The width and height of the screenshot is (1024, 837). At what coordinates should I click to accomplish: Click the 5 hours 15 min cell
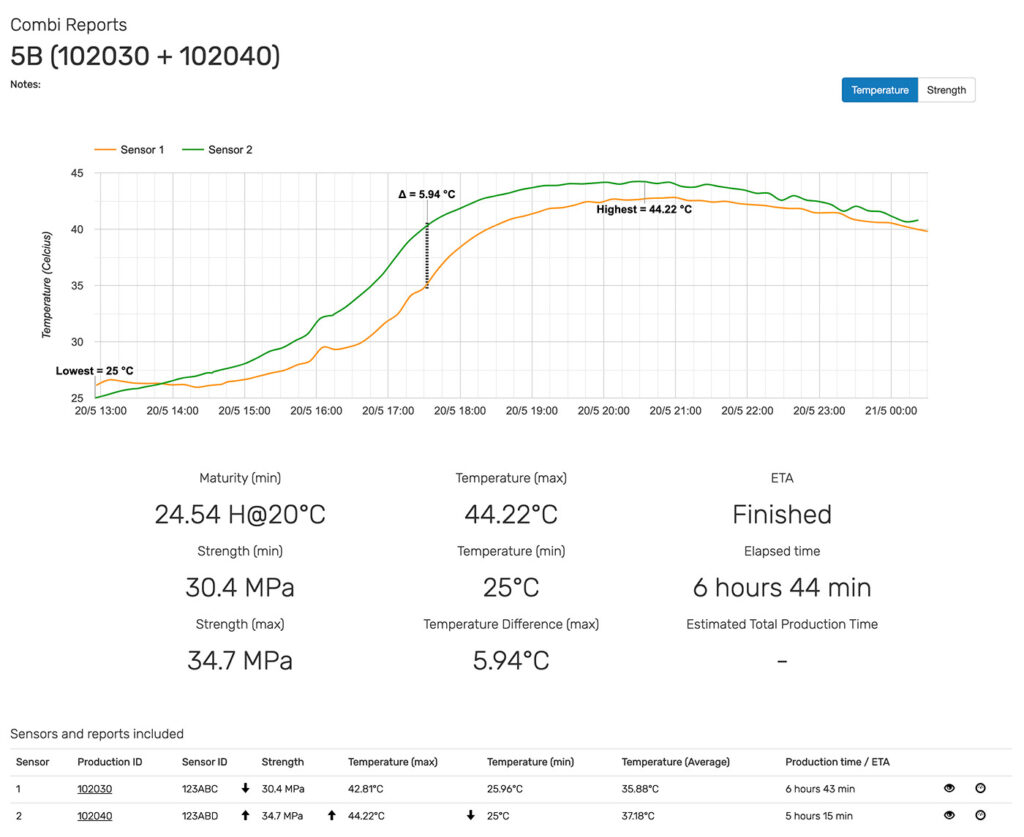[x=819, y=815]
